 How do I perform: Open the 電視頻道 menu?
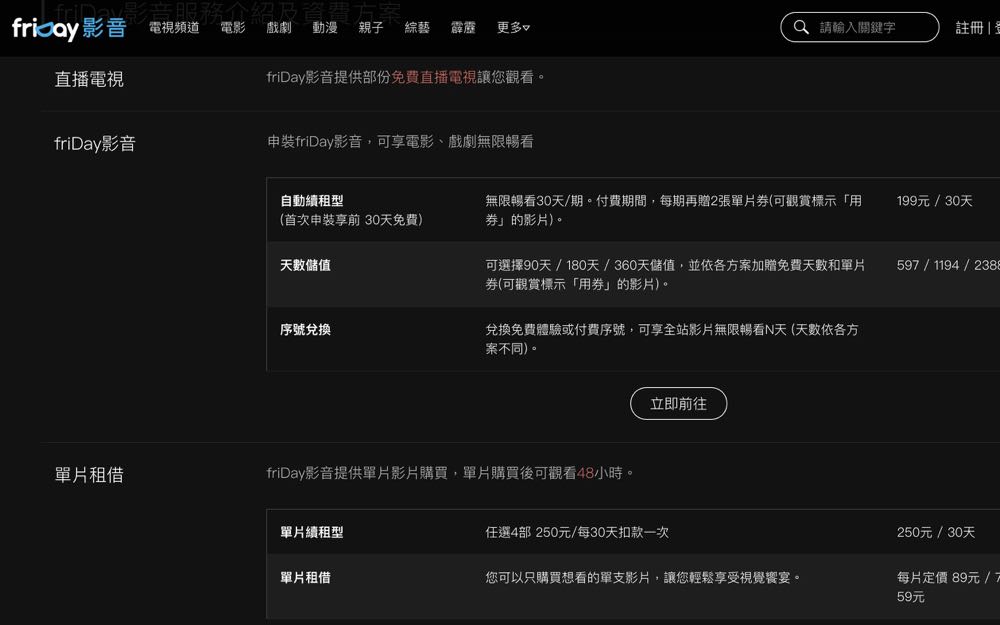coord(174,27)
